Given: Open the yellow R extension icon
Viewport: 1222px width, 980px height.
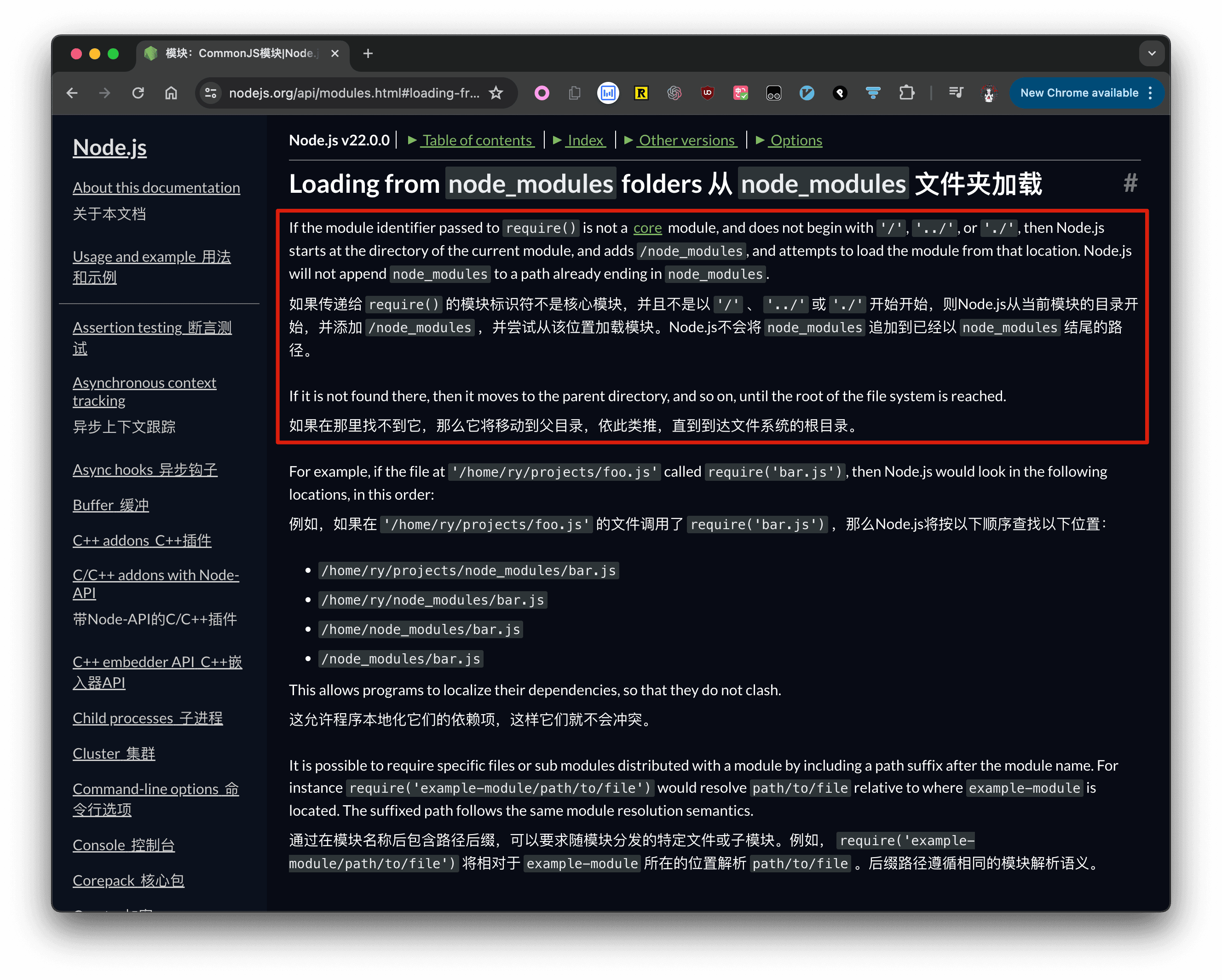Looking at the screenshot, I should [x=641, y=93].
